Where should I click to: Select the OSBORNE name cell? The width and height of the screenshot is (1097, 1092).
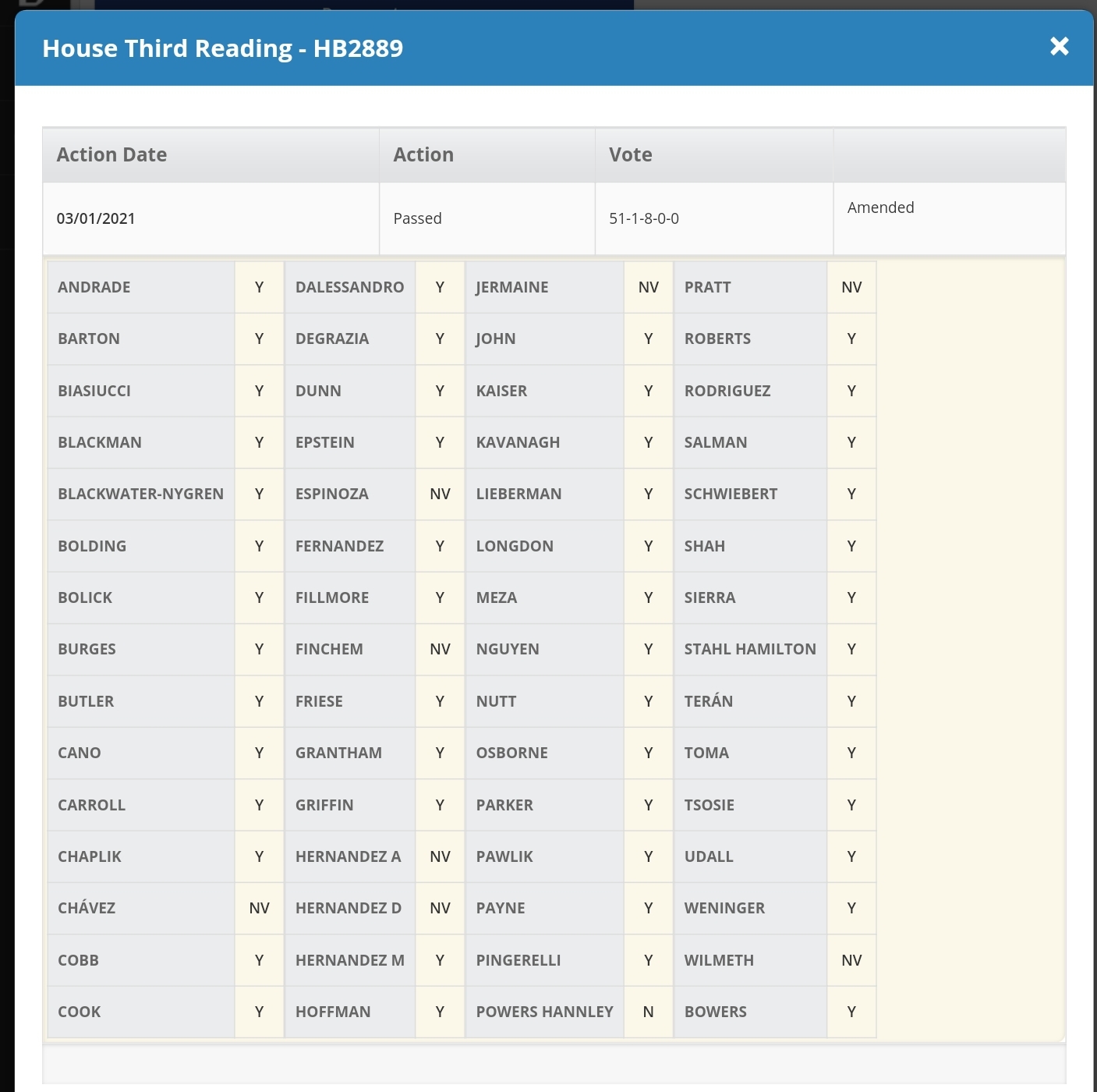(x=545, y=753)
